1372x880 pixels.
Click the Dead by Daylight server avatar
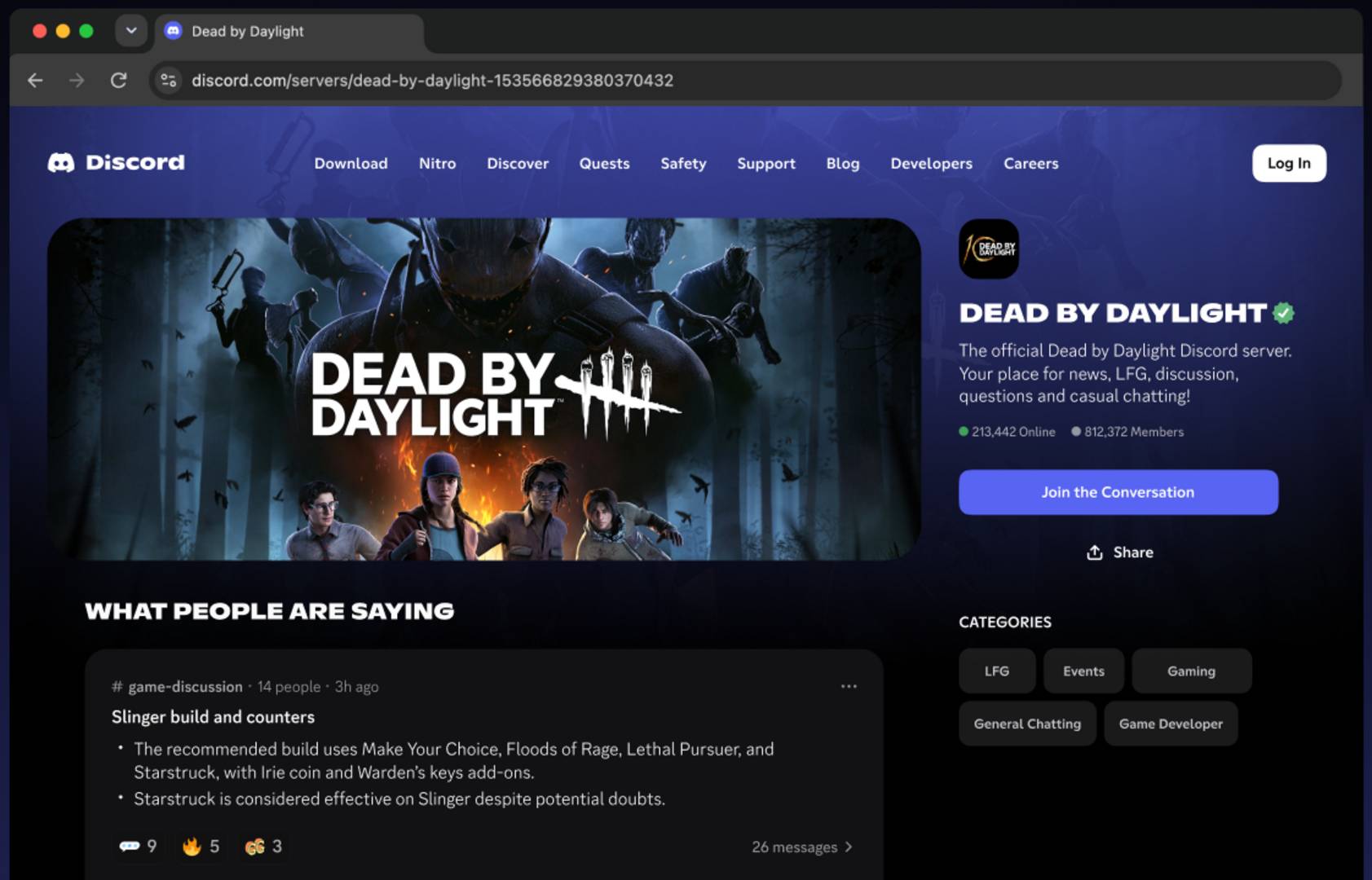point(989,249)
